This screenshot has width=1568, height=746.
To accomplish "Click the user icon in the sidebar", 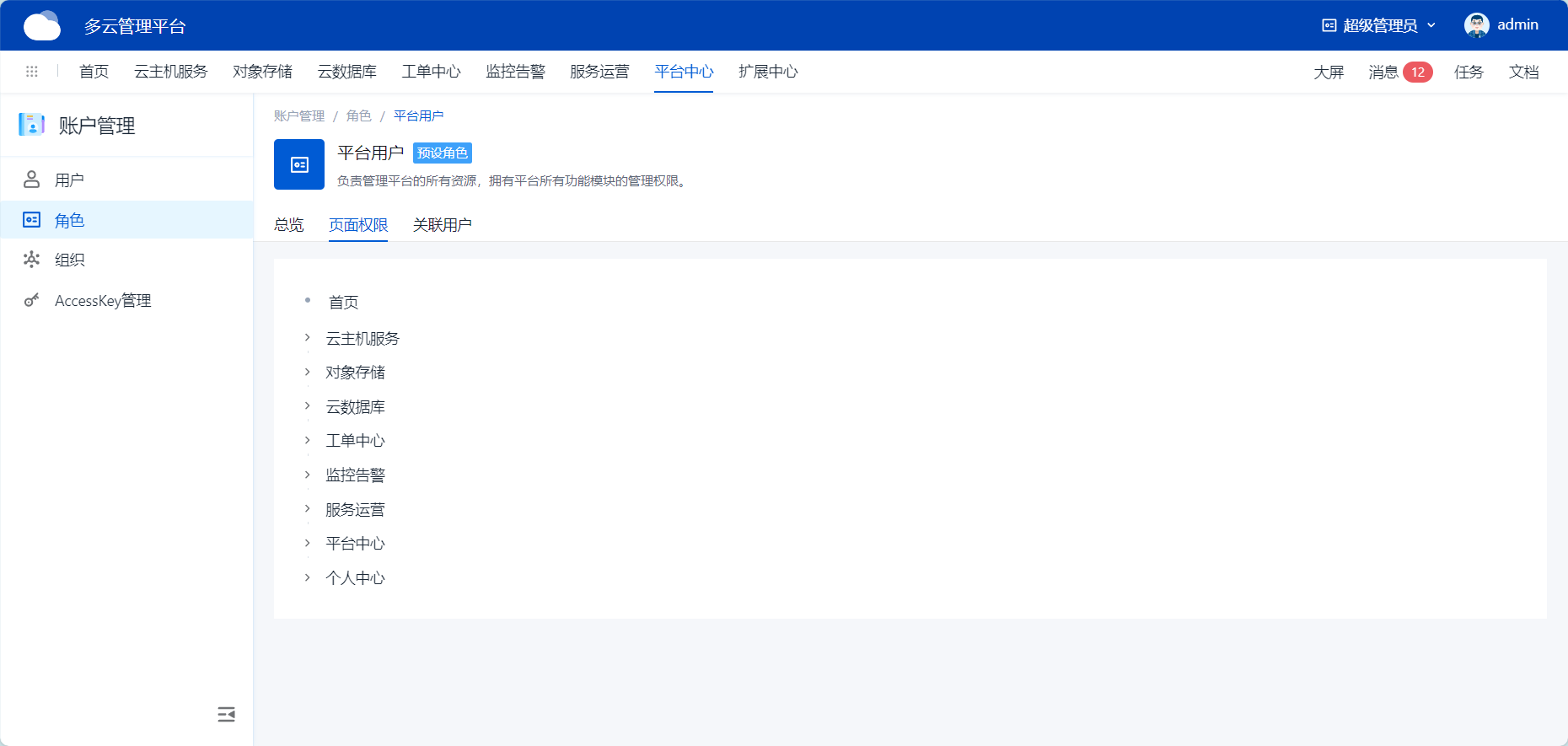I will (x=32, y=180).
